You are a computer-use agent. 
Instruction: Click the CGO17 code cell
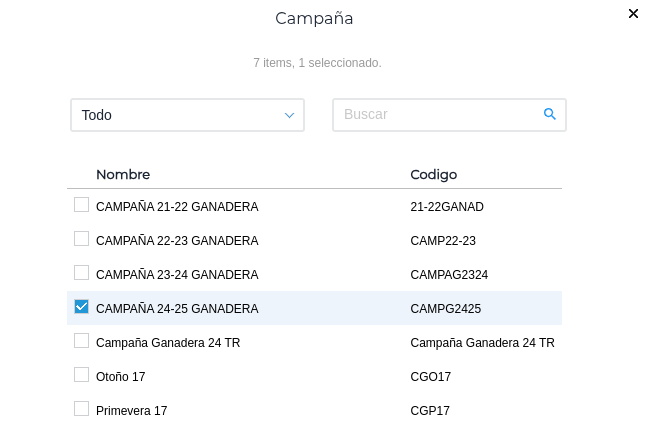431,376
